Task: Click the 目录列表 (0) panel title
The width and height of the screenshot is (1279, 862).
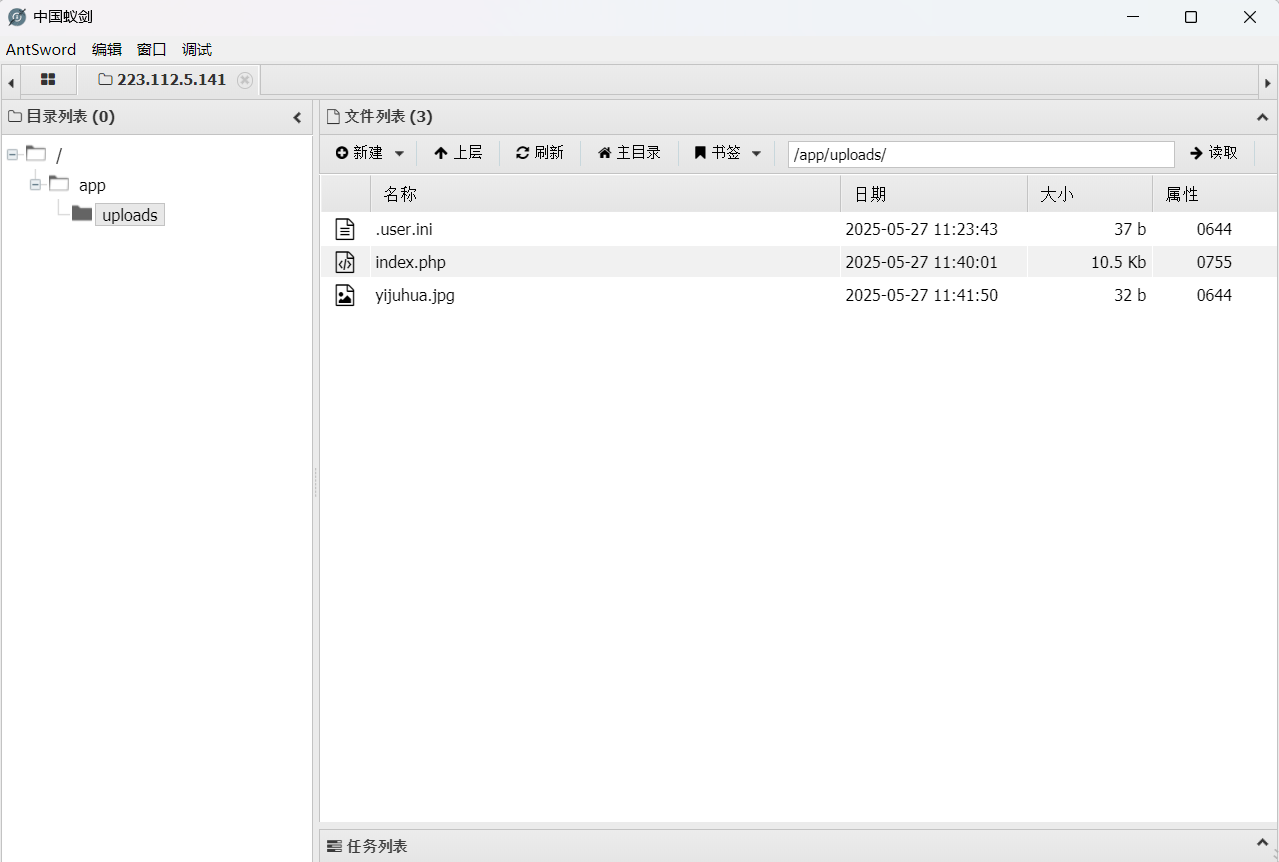Action: coord(70,117)
